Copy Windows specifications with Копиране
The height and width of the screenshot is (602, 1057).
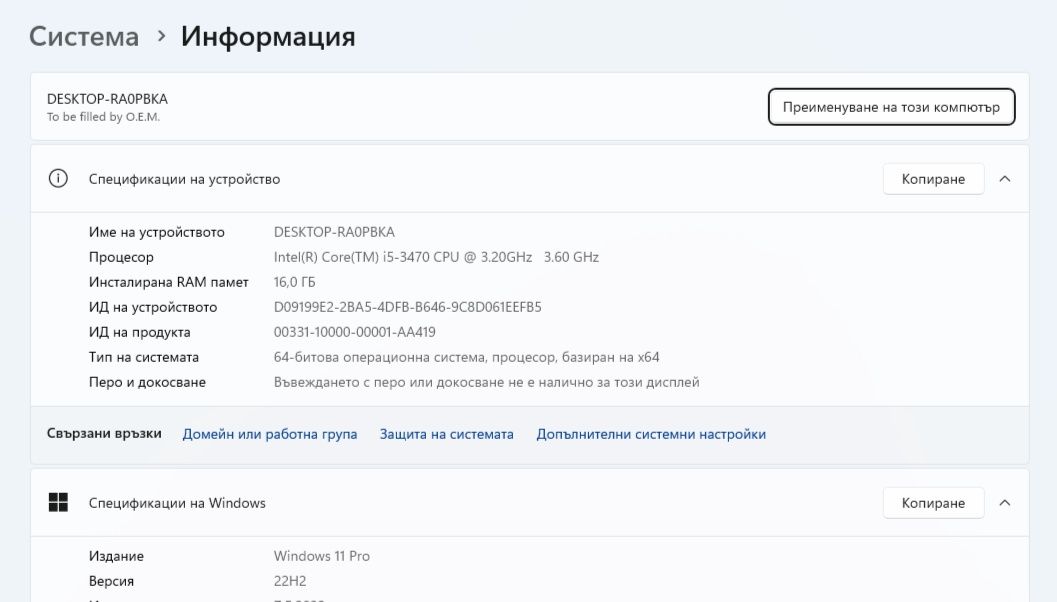tap(933, 503)
